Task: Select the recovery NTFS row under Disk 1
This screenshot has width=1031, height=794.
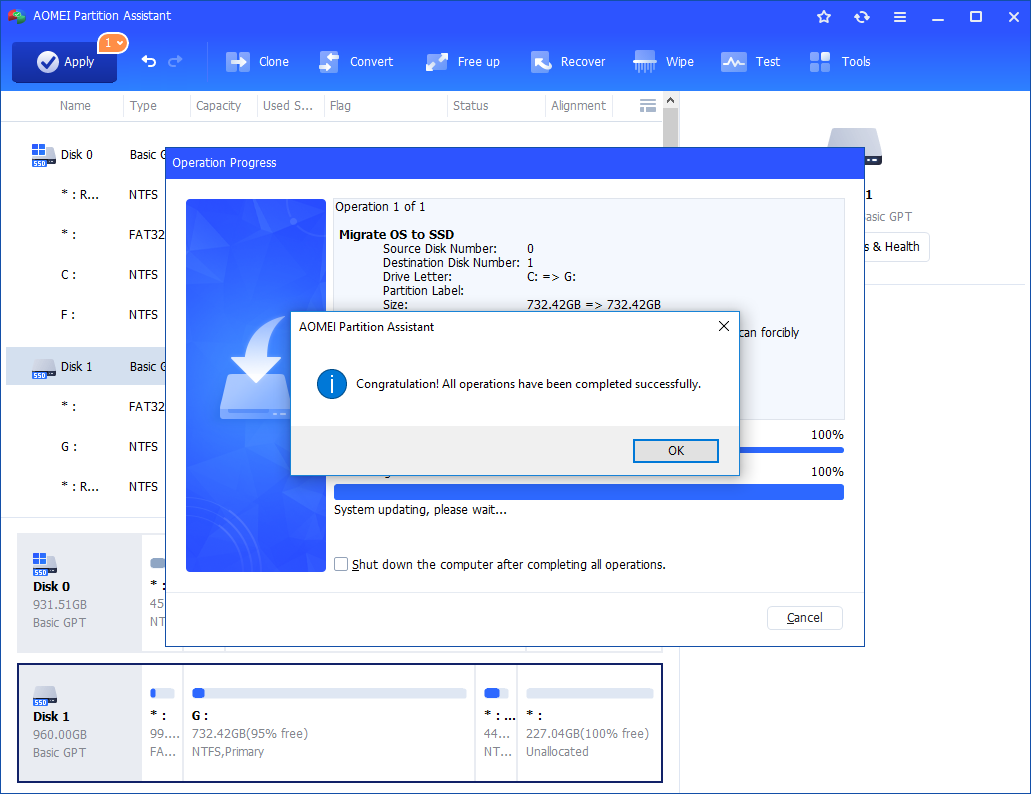Action: tap(85, 487)
